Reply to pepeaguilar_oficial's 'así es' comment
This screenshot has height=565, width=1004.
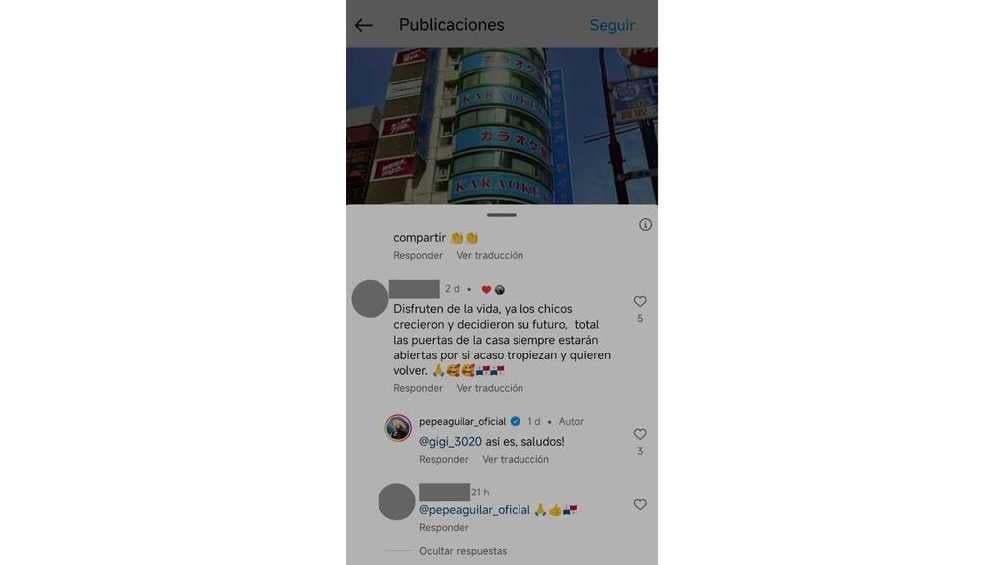[x=444, y=459]
